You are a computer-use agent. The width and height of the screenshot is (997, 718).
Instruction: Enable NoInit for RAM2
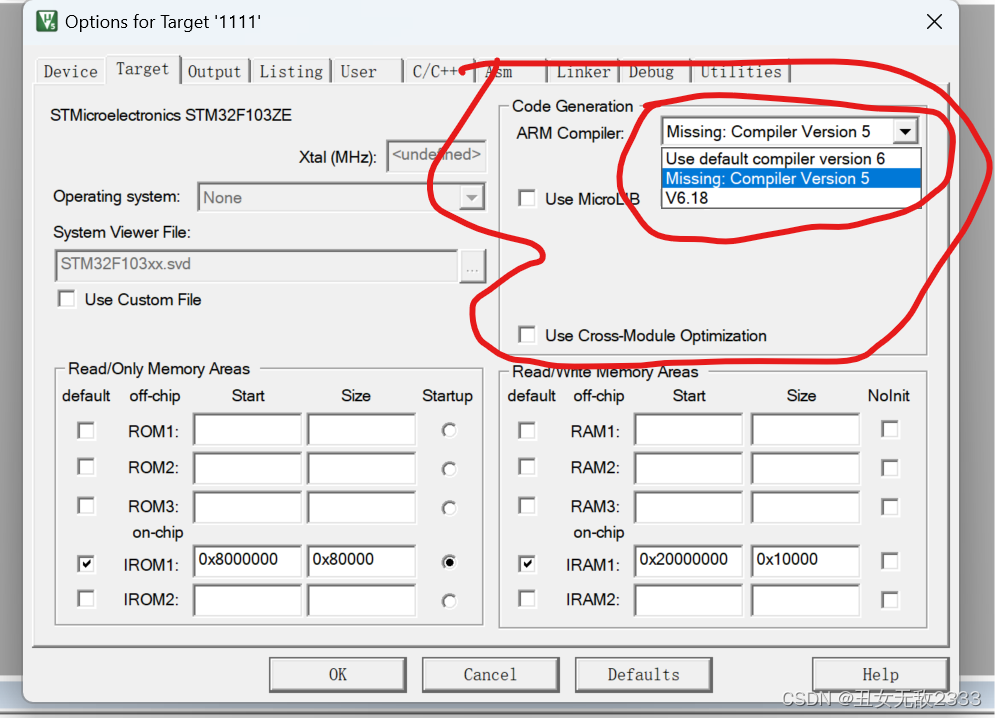(890, 468)
